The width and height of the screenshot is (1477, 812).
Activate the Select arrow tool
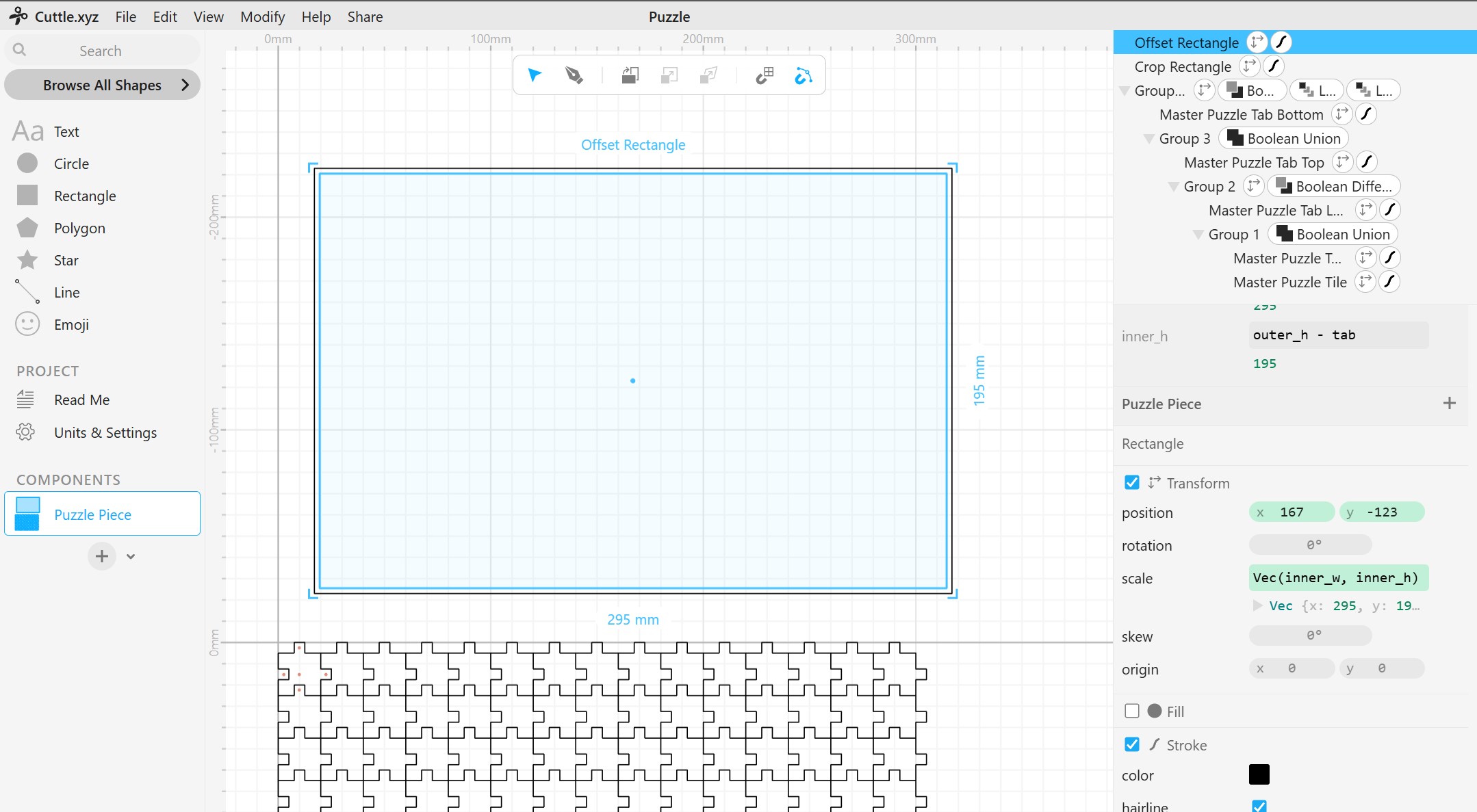pos(535,75)
